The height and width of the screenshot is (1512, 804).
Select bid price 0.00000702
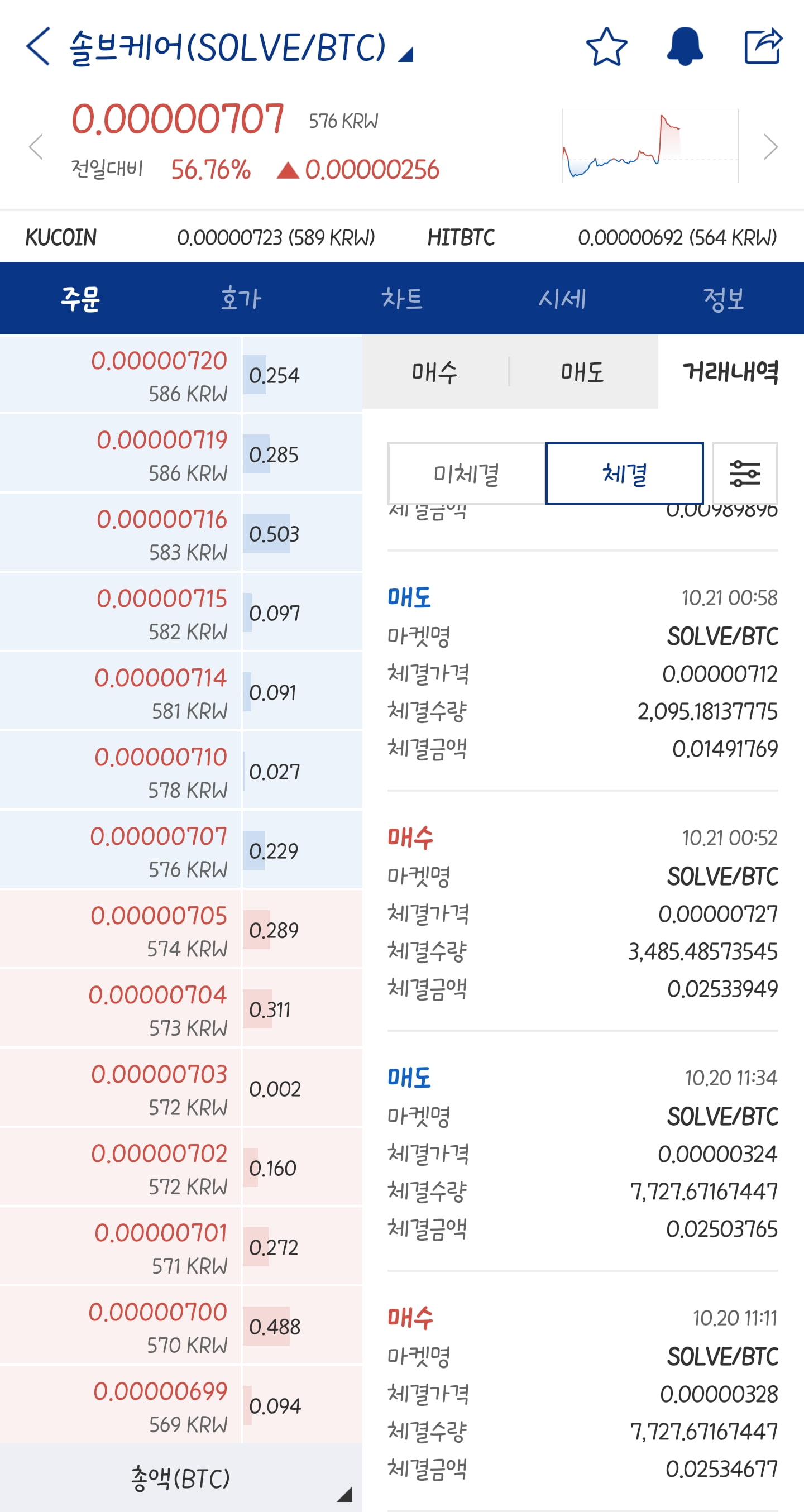click(120, 1167)
